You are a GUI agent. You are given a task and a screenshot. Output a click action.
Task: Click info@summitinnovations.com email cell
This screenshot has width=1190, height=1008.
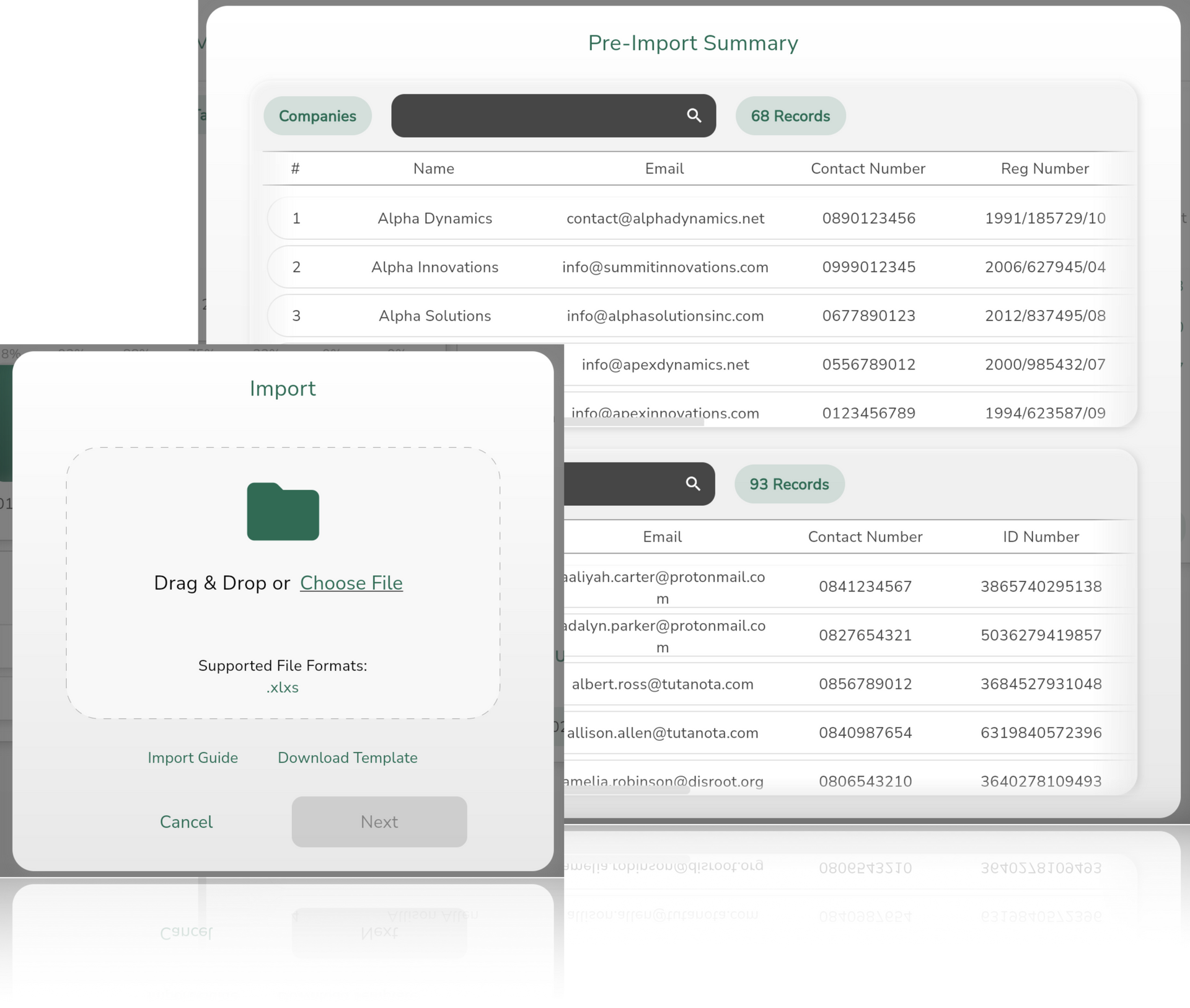[665, 267]
